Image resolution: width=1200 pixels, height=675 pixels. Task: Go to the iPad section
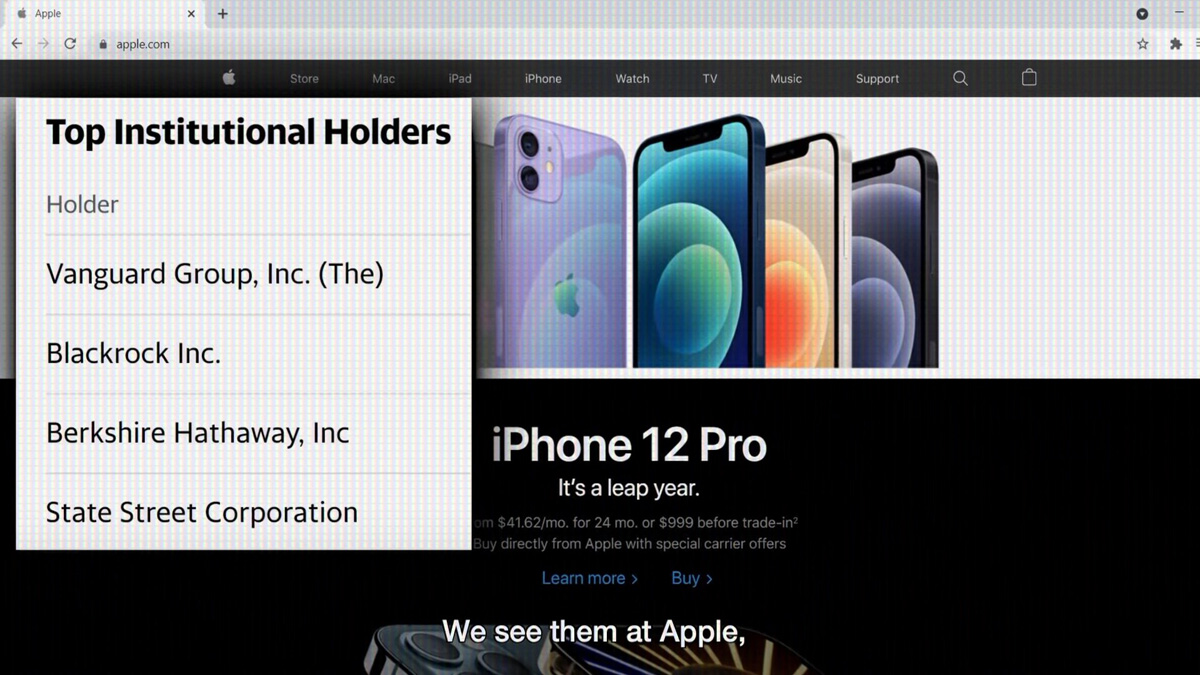click(x=460, y=79)
